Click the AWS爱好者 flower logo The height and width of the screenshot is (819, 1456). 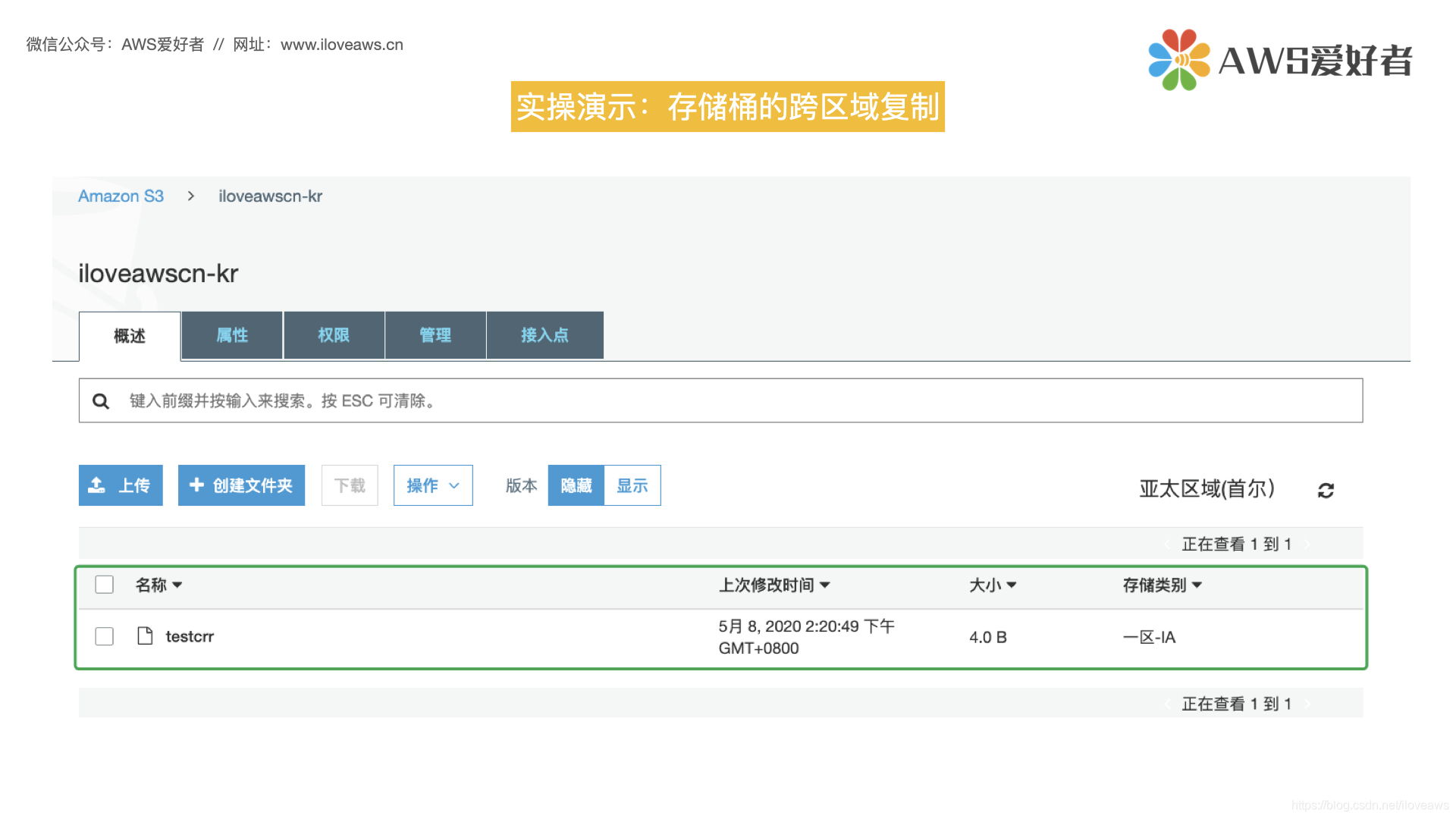pyautogui.click(x=1178, y=60)
